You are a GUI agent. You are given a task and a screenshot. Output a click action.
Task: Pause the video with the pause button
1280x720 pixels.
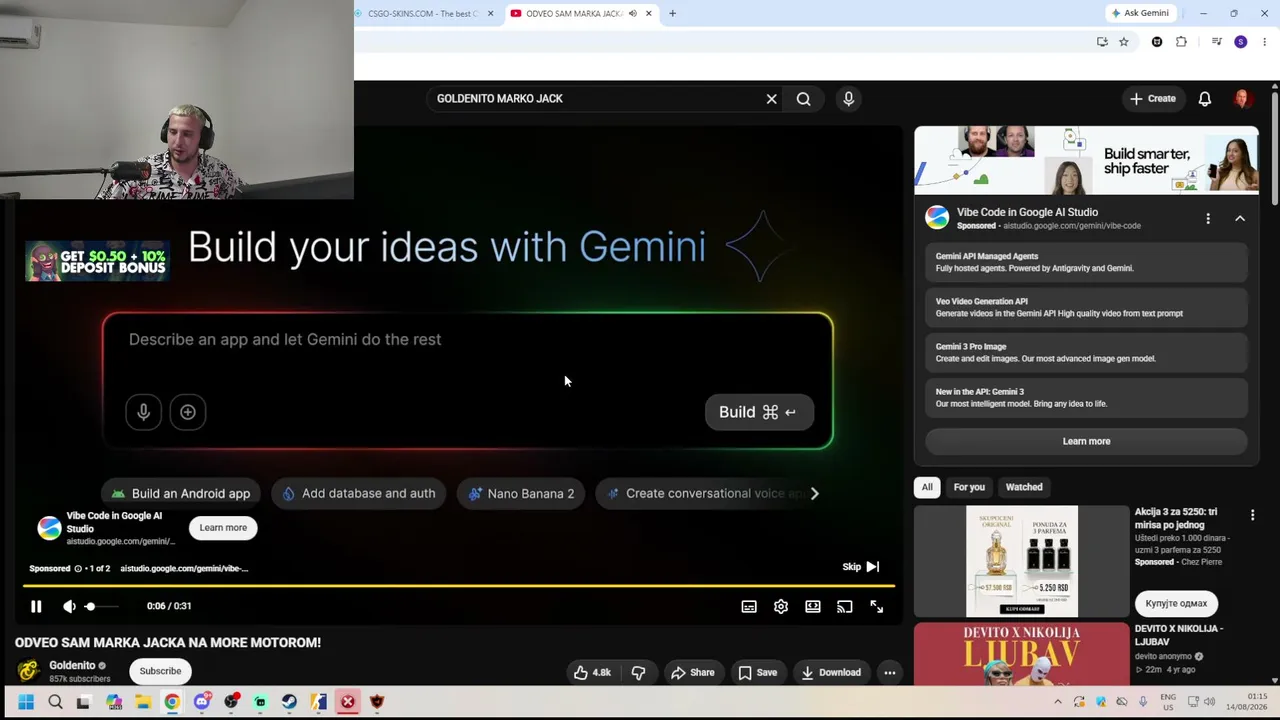click(36, 606)
